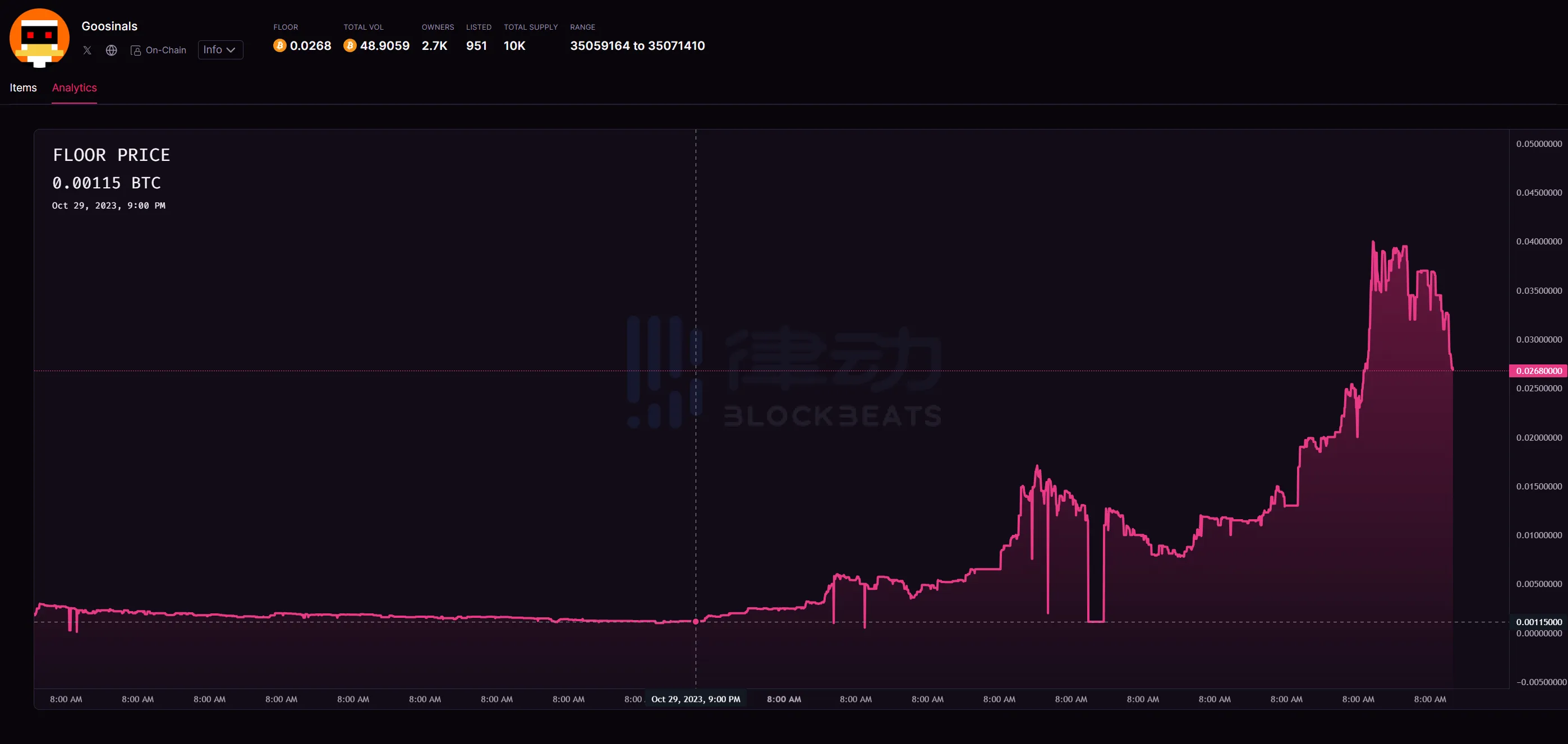Click the Oct 29, 2023, 9:00 PM axis label

(696, 699)
